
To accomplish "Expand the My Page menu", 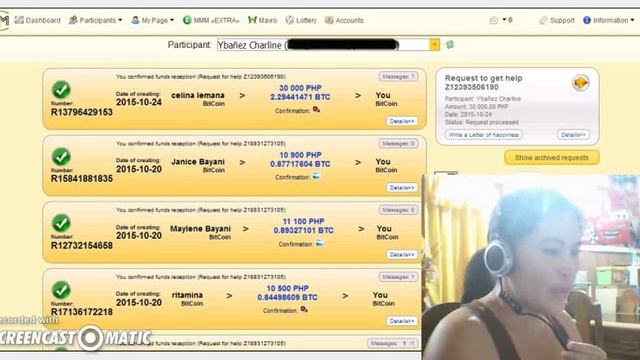I will [x=153, y=20].
